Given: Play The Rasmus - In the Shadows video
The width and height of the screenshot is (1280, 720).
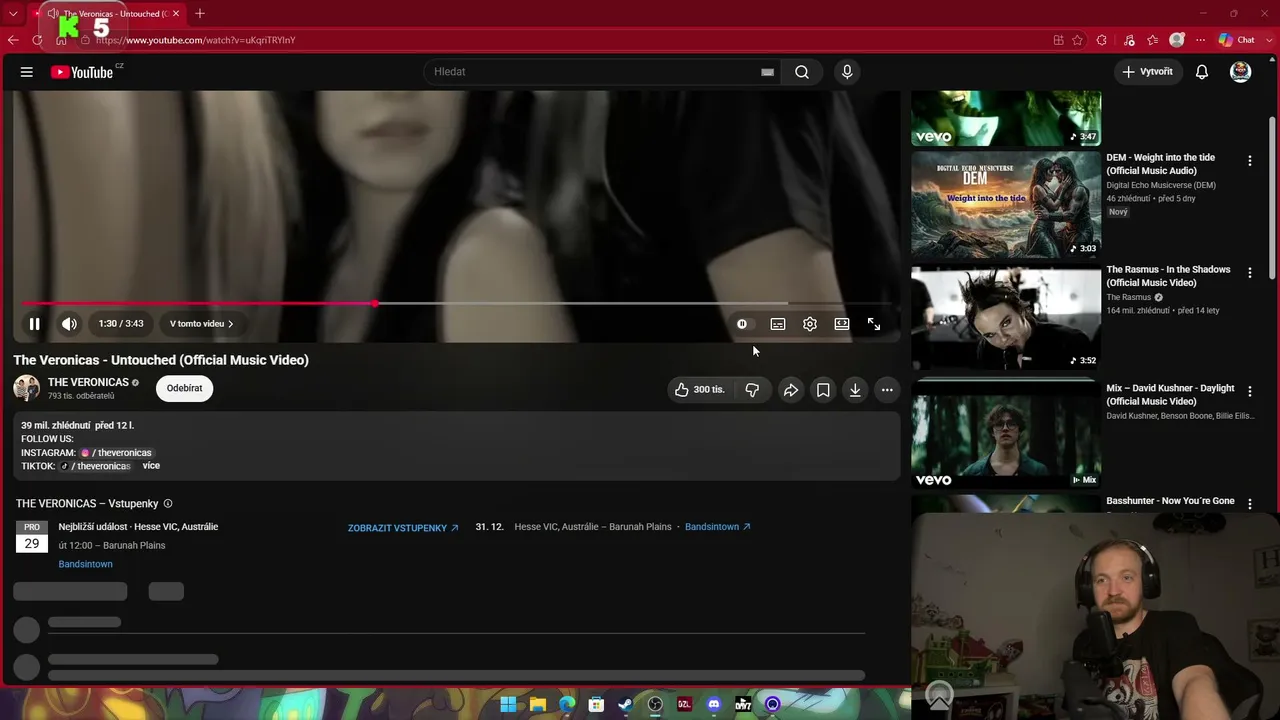Looking at the screenshot, I should [x=1006, y=318].
